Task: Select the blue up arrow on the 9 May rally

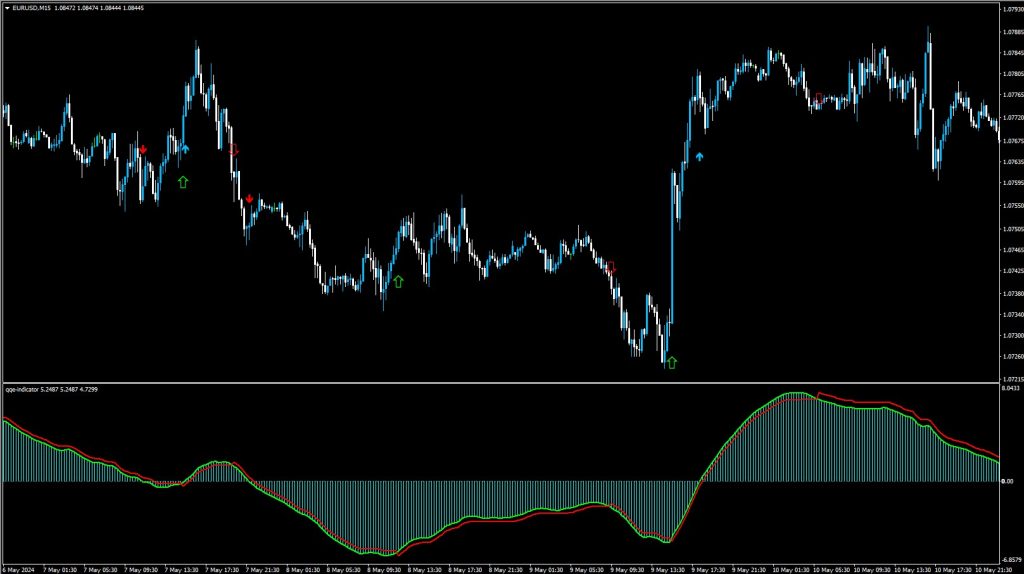Action: click(x=699, y=156)
